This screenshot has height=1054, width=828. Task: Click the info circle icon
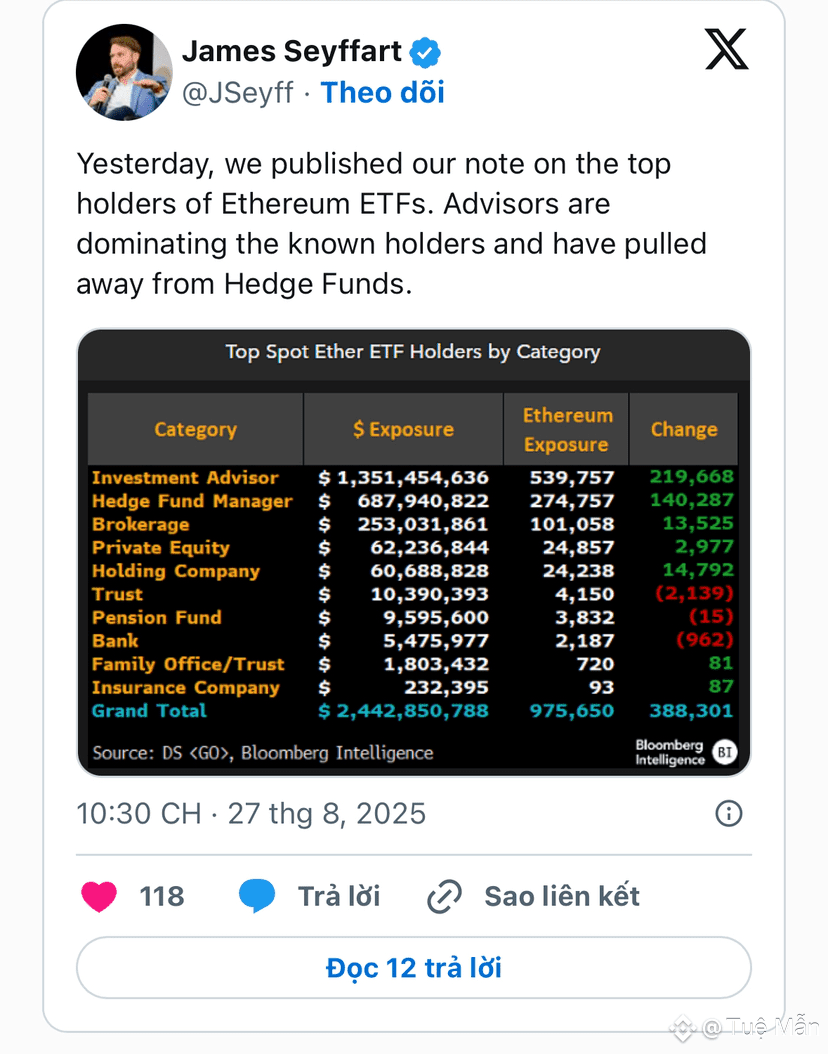pyautogui.click(x=729, y=813)
